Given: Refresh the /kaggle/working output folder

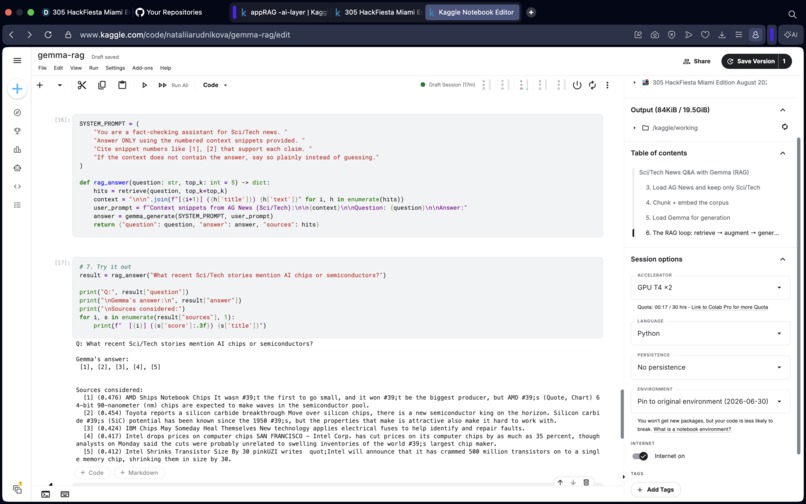Looking at the screenshot, I should [784, 127].
